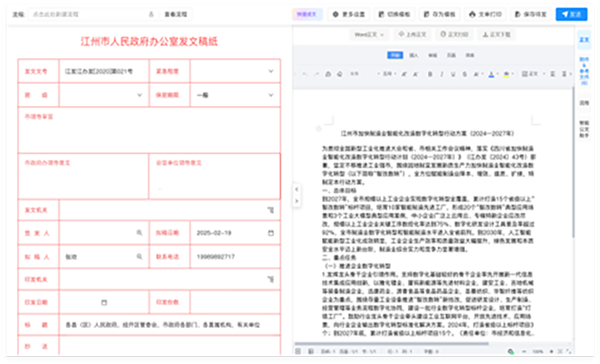
Task: Open the calendar icon for 拟稿日期
Action: coord(271,233)
